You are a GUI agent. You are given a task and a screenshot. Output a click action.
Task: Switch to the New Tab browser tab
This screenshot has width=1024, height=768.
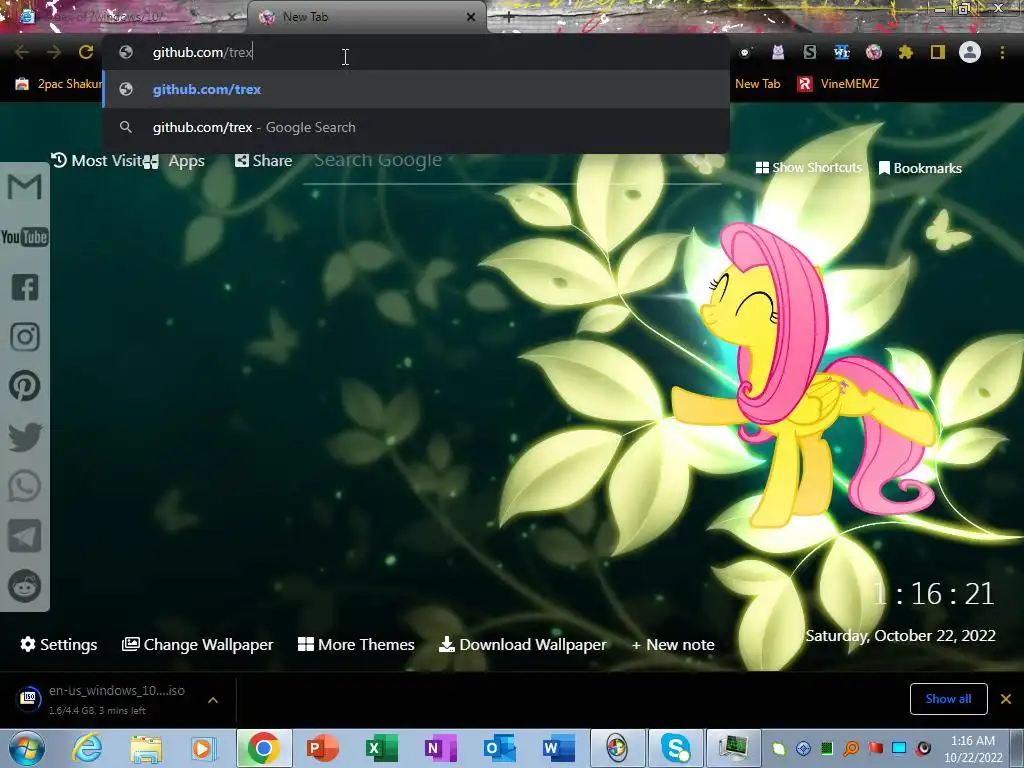click(366, 17)
